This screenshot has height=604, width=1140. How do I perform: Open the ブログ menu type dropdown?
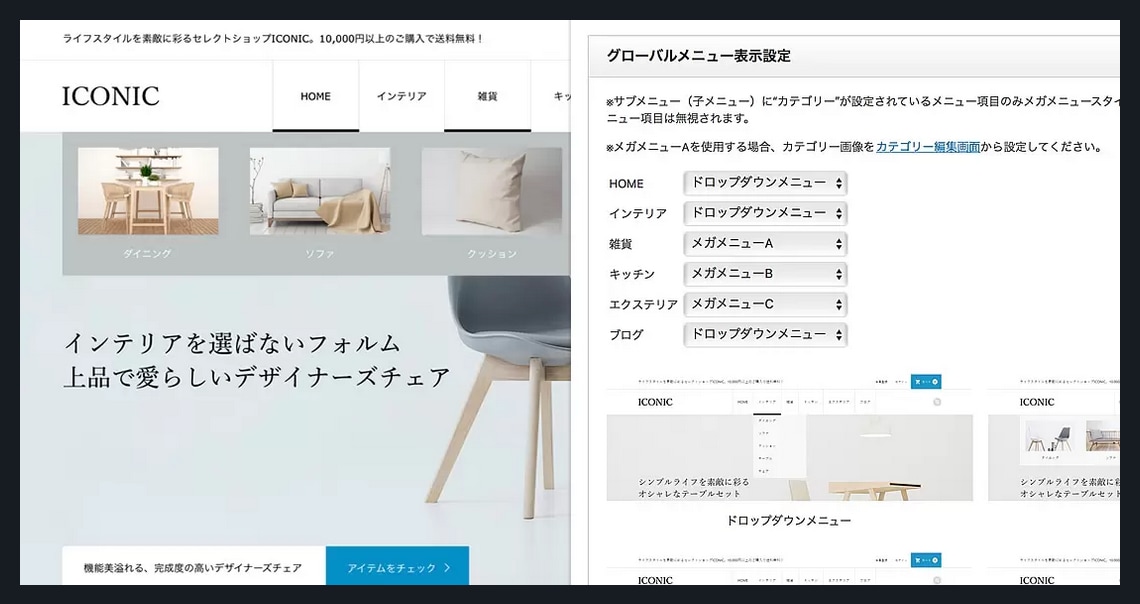(x=765, y=334)
